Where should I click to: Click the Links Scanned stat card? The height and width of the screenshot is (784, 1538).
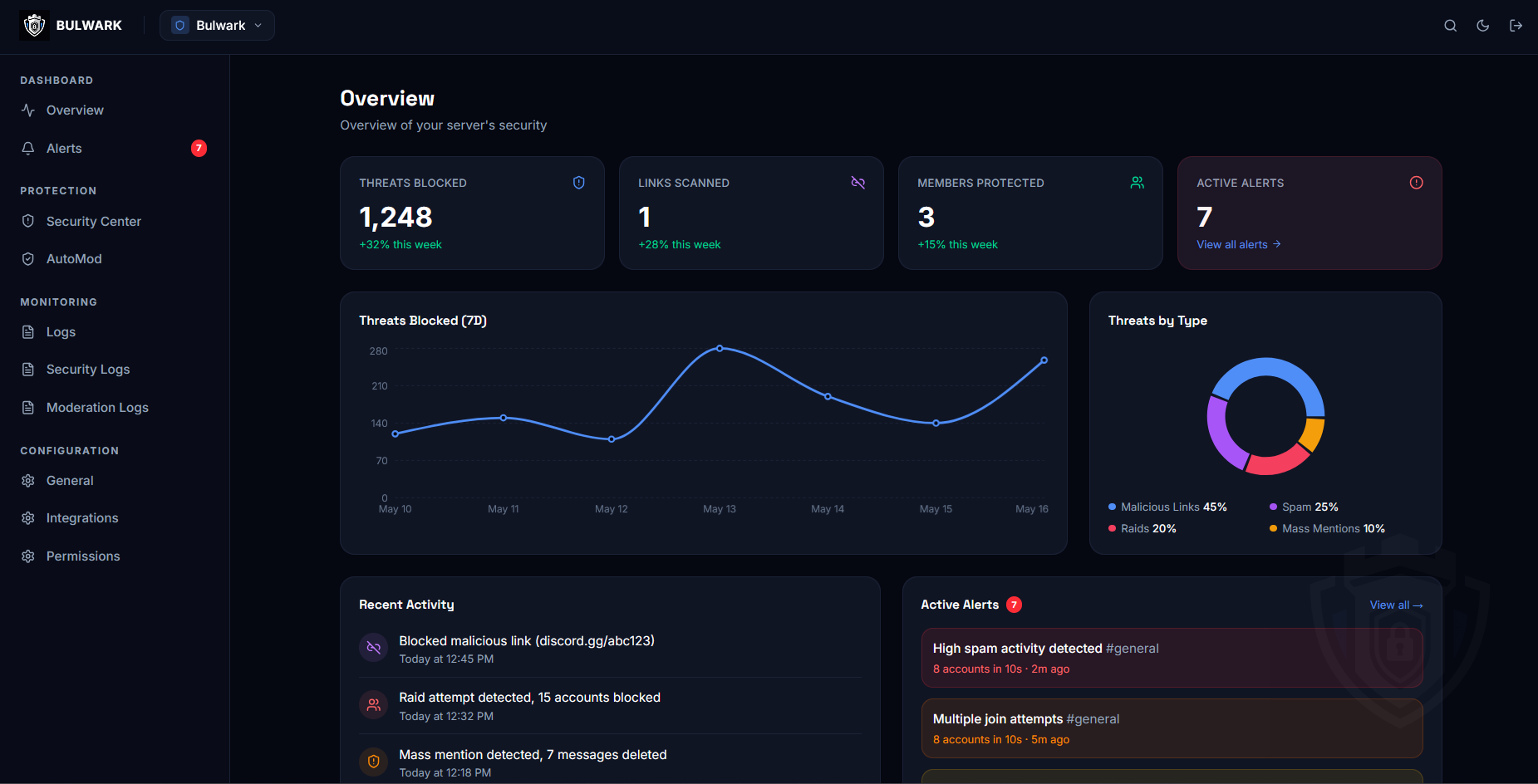[x=751, y=213]
